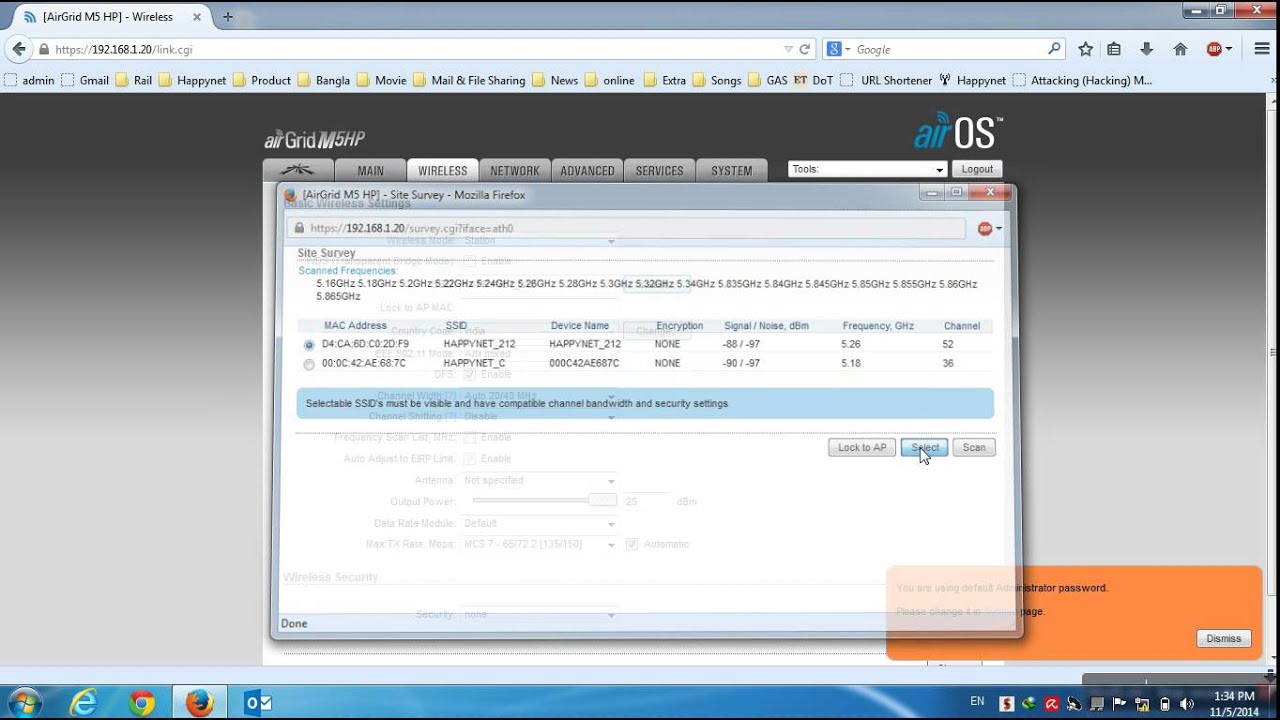Click the clock showing 1:34 PM
Image resolution: width=1280 pixels, height=720 pixels.
(1234, 696)
